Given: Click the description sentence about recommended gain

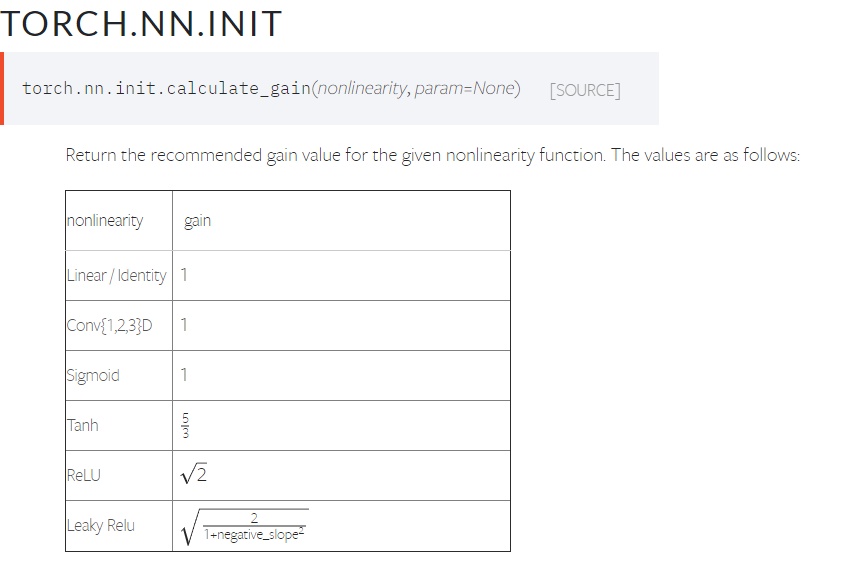Looking at the screenshot, I should [433, 155].
